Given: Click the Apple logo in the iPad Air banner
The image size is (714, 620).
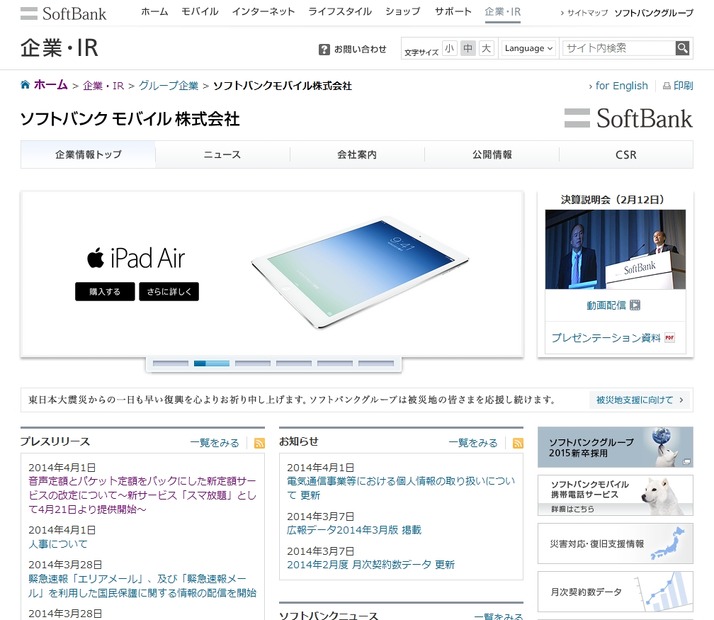Looking at the screenshot, I should pyautogui.click(x=96, y=257).
